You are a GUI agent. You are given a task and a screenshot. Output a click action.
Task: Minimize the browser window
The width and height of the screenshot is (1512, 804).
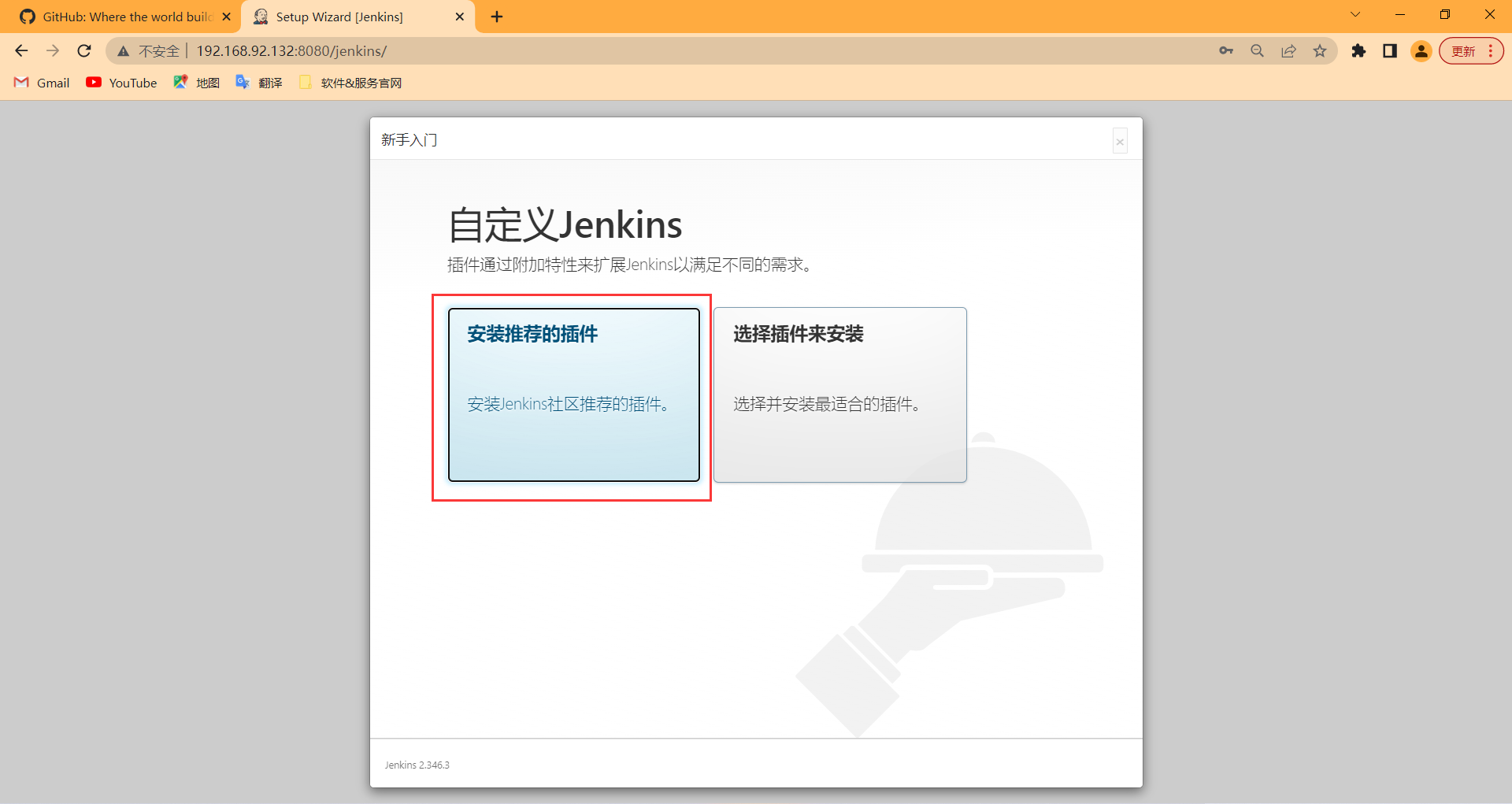1400,14
